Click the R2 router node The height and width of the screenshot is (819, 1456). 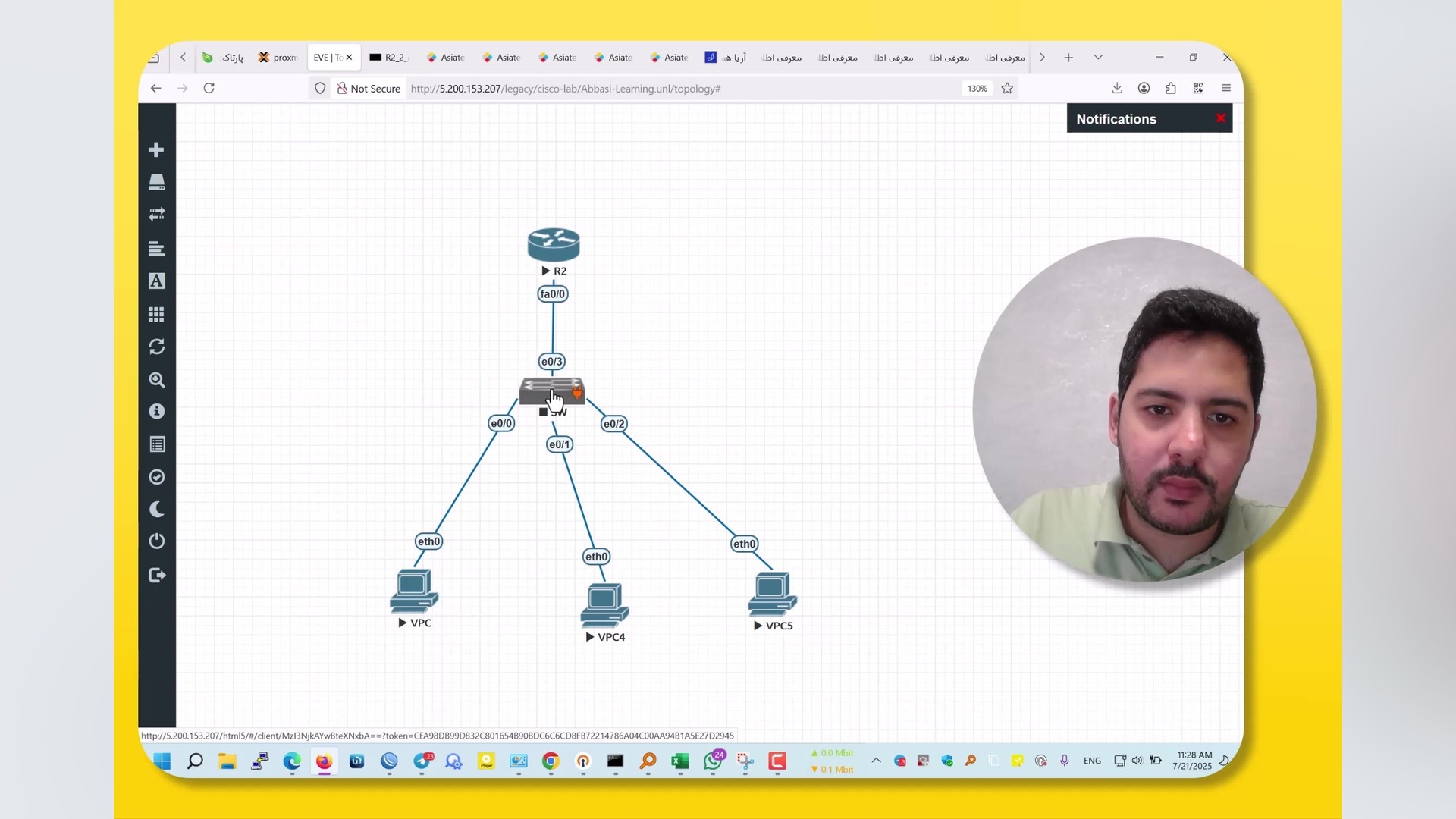tap(554, 244)
